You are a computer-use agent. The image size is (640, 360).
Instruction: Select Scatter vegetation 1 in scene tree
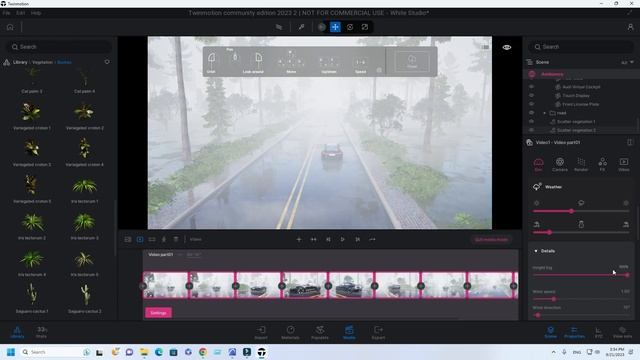[x=576, y=122]
